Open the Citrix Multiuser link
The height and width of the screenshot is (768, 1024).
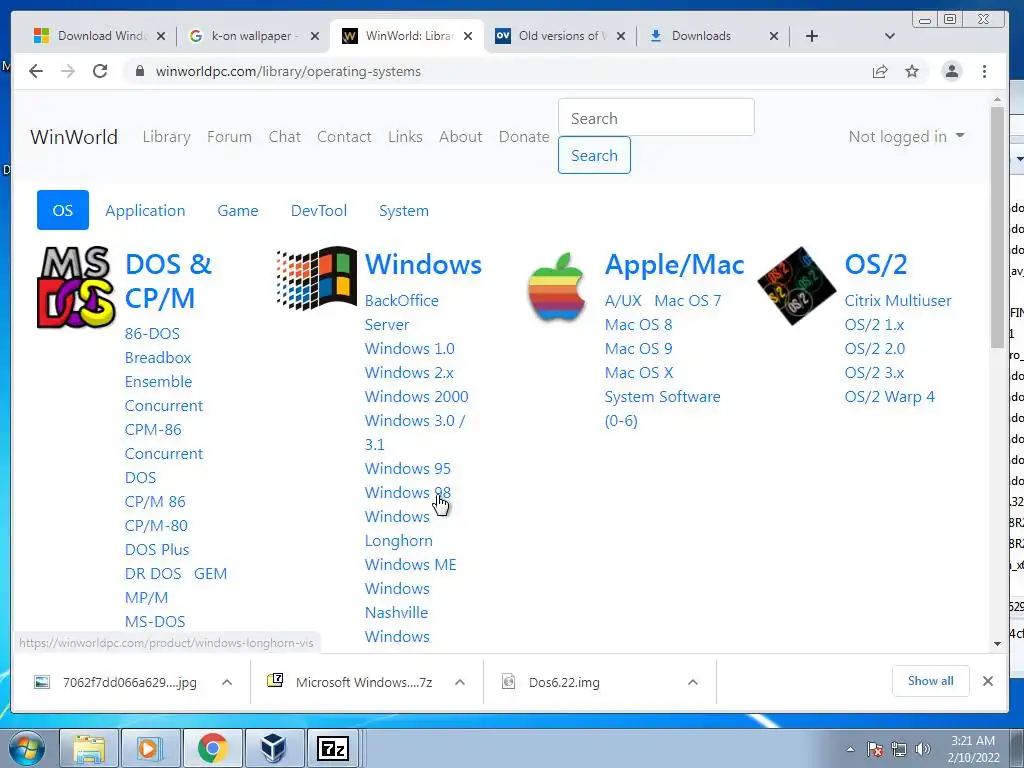[898, 300]
